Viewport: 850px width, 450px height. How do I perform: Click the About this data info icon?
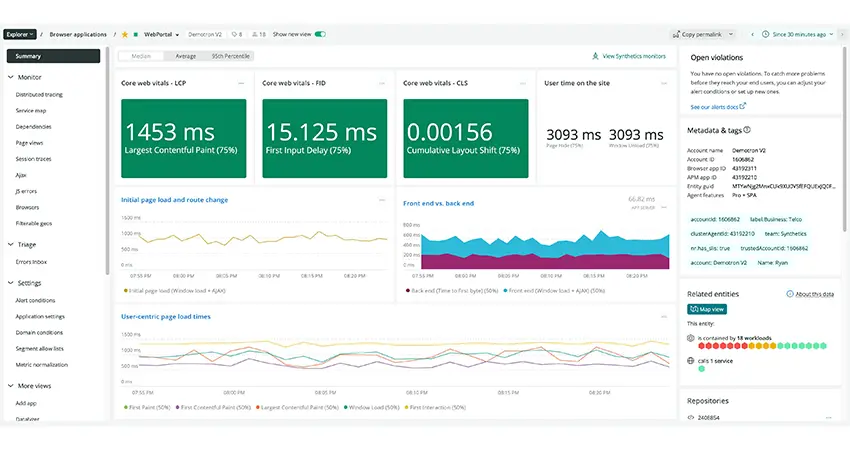[790, 294]
